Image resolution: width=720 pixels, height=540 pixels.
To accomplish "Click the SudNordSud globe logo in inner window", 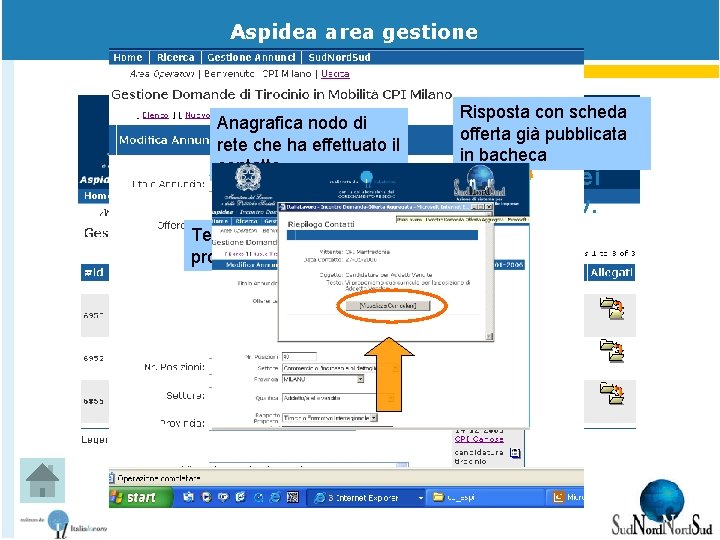I will [x=479, y=182].
